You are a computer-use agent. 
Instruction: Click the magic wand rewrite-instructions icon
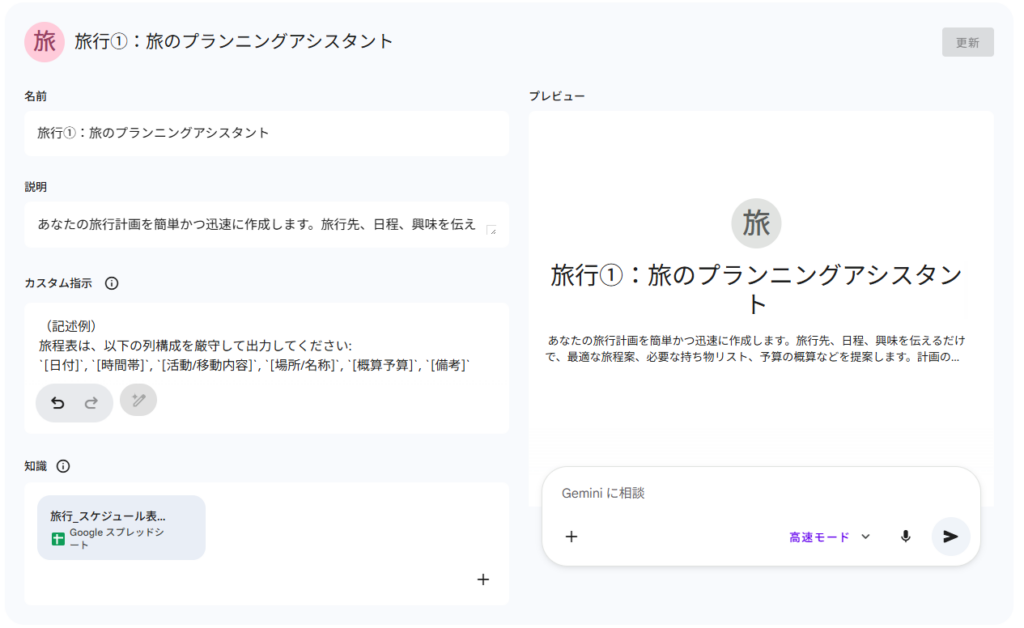(x=138, y=400)
